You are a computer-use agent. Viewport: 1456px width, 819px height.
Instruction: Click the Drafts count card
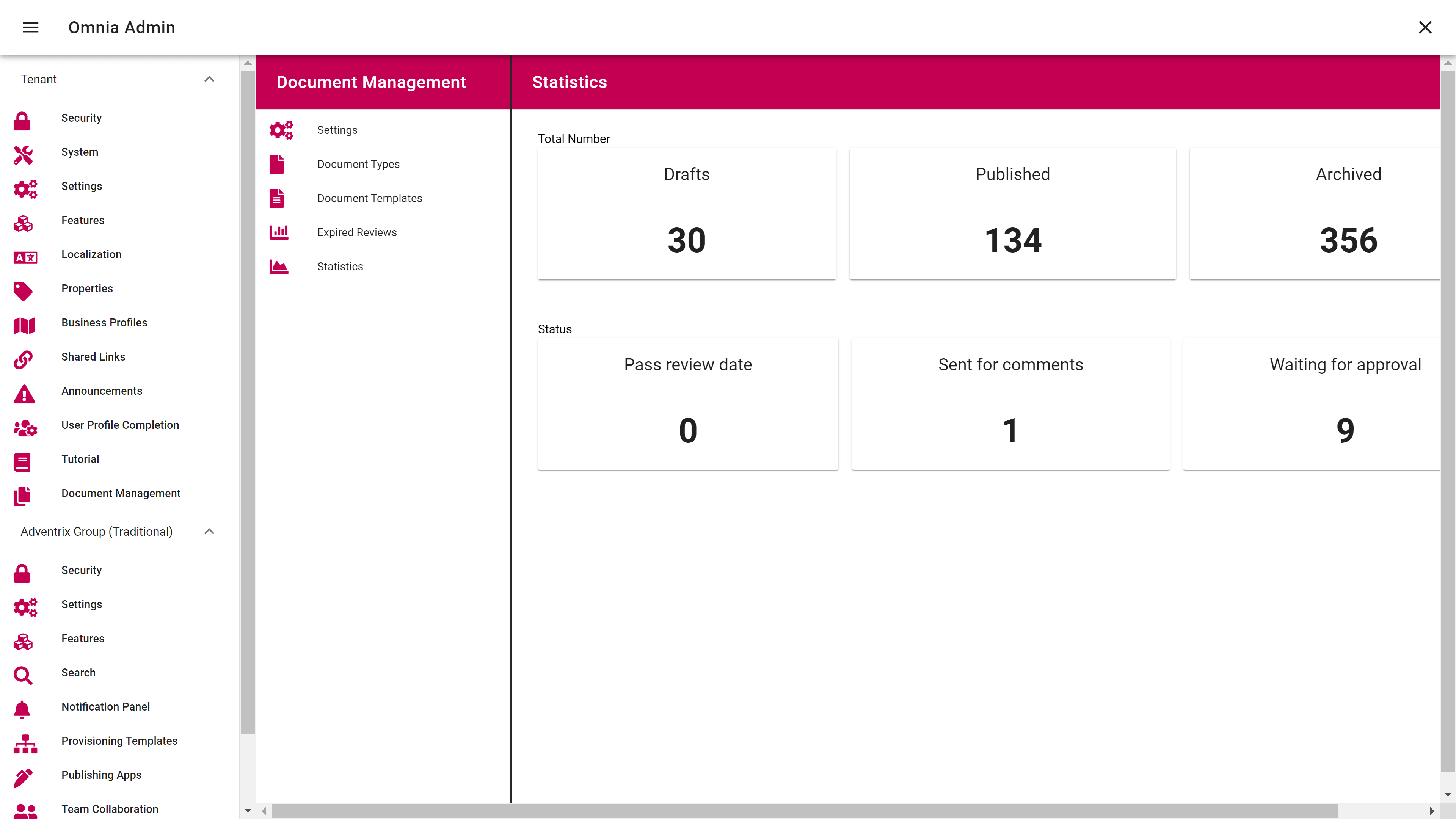point(687,213)
